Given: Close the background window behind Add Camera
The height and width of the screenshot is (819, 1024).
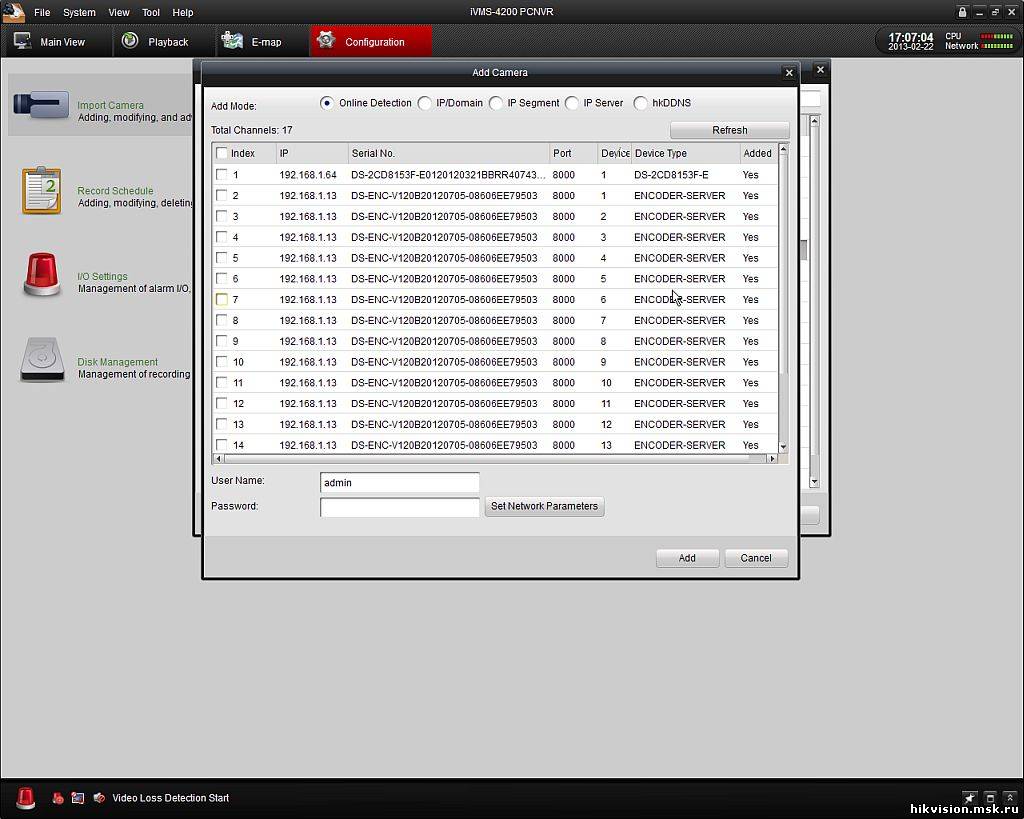Looking at the screenshot, I should coord(820,69).
